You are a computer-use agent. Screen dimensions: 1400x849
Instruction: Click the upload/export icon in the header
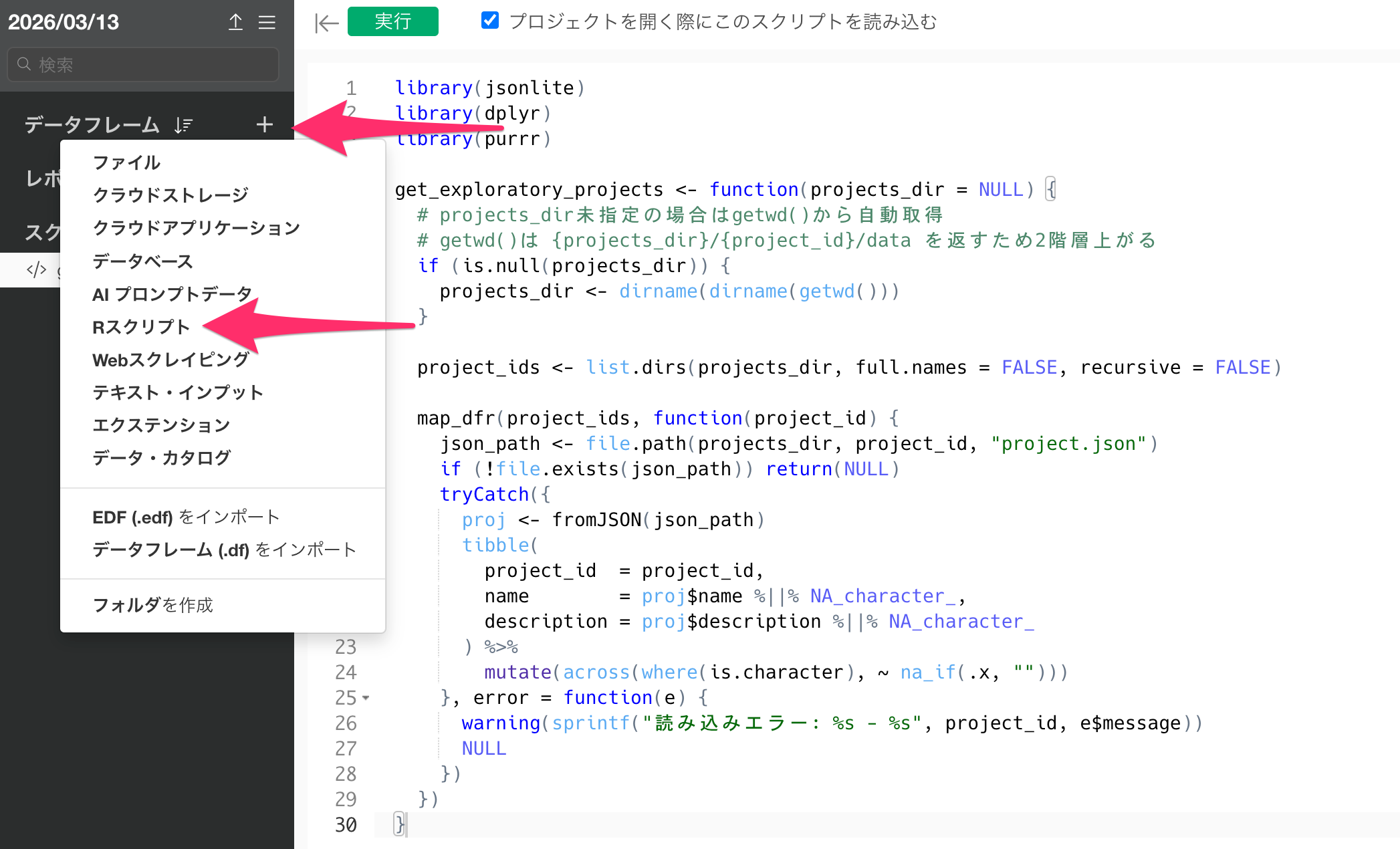coord(235,22)
